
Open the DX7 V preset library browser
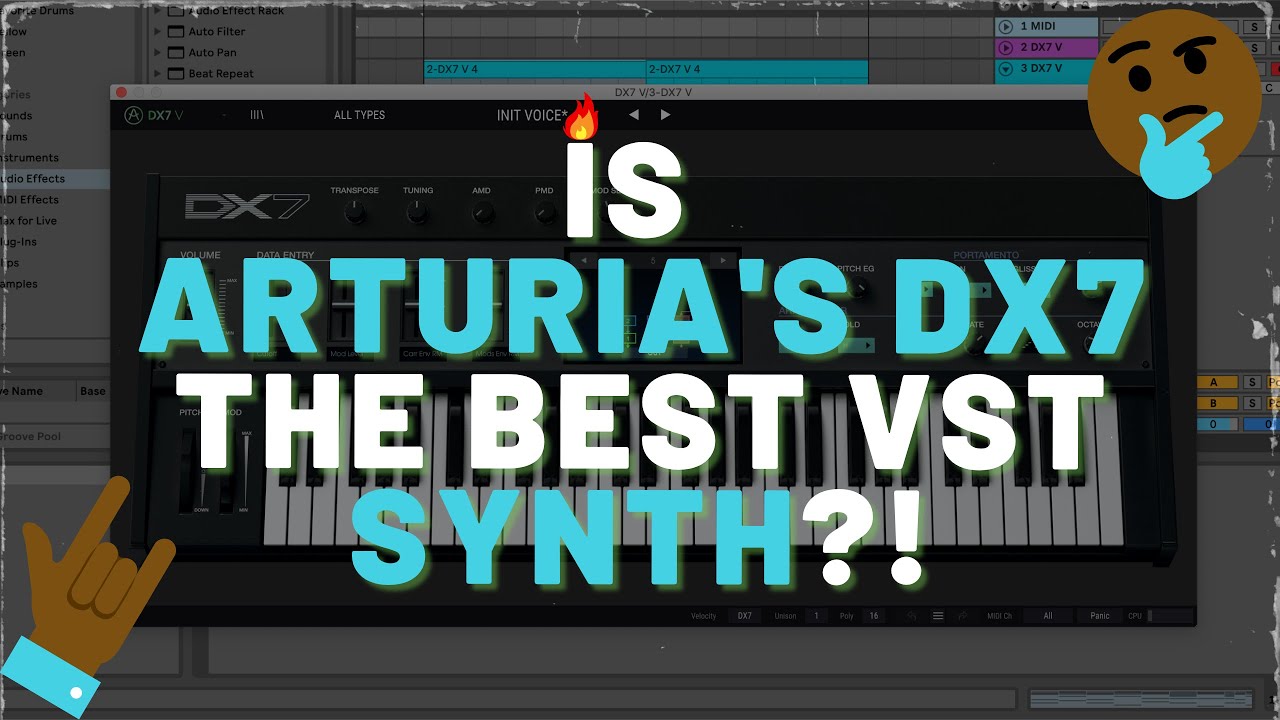click(257, 115)
